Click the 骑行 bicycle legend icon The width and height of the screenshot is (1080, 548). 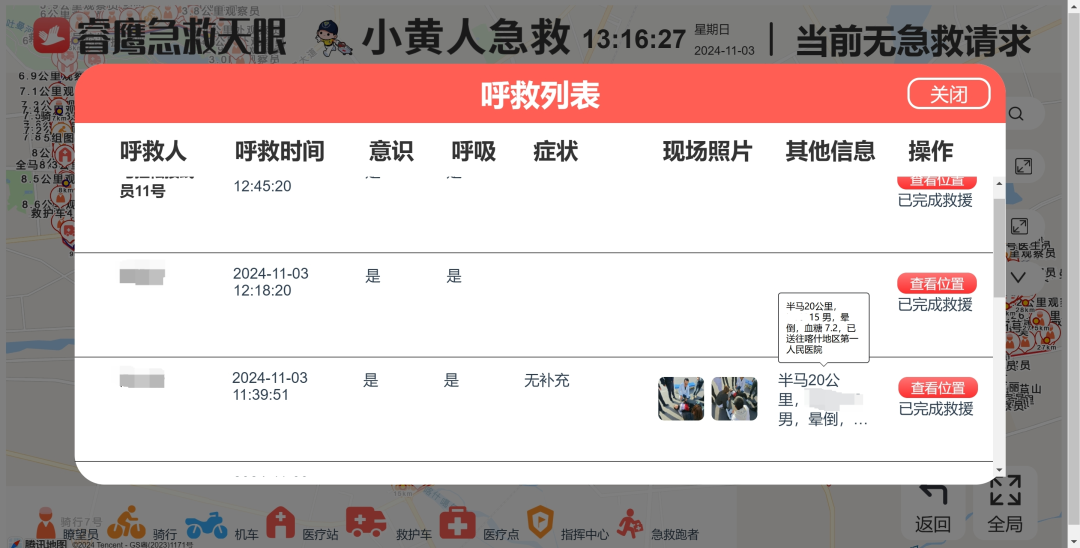pos(126,523)
